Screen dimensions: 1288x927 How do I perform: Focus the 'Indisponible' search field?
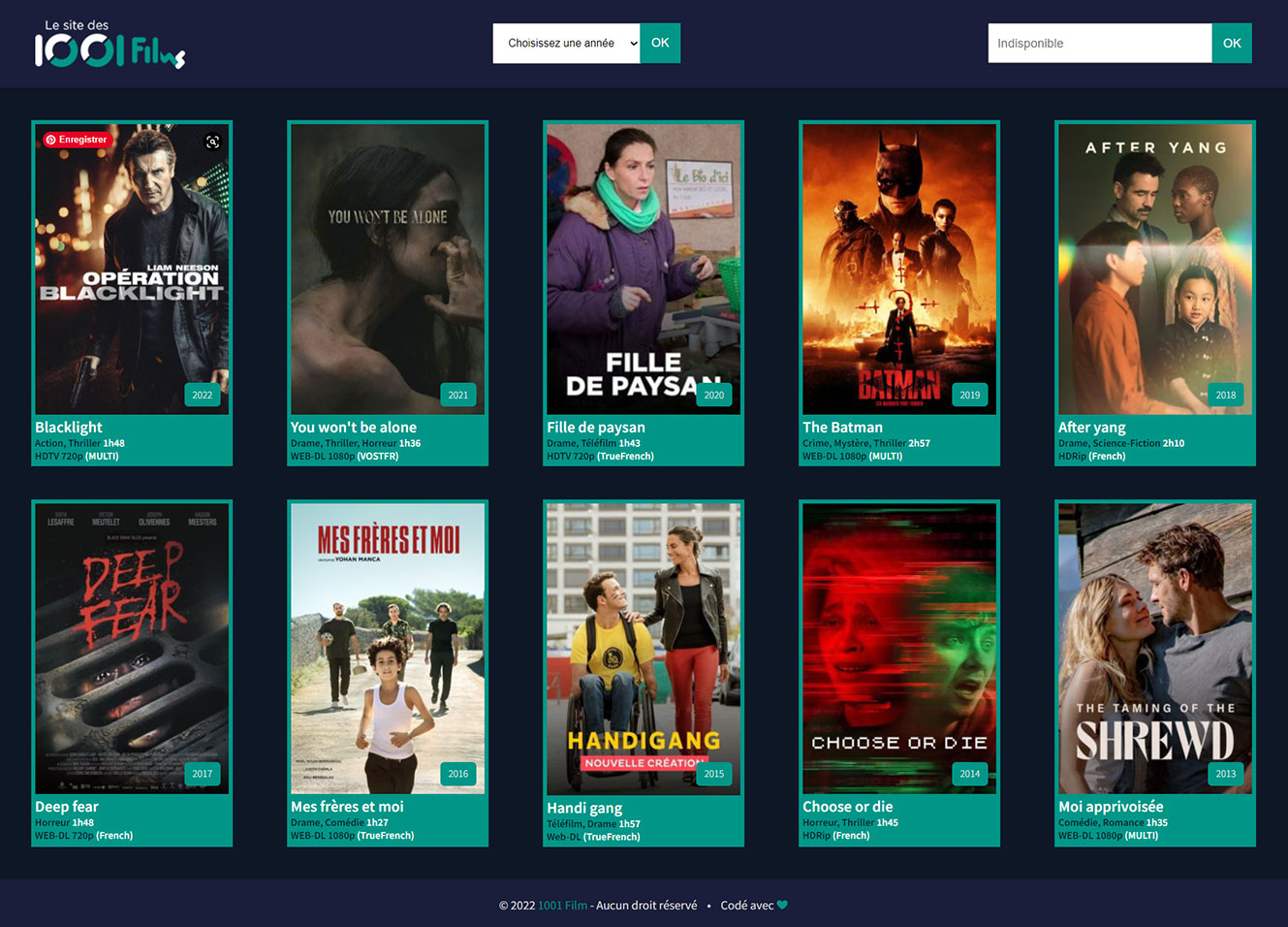point(1100,44)
